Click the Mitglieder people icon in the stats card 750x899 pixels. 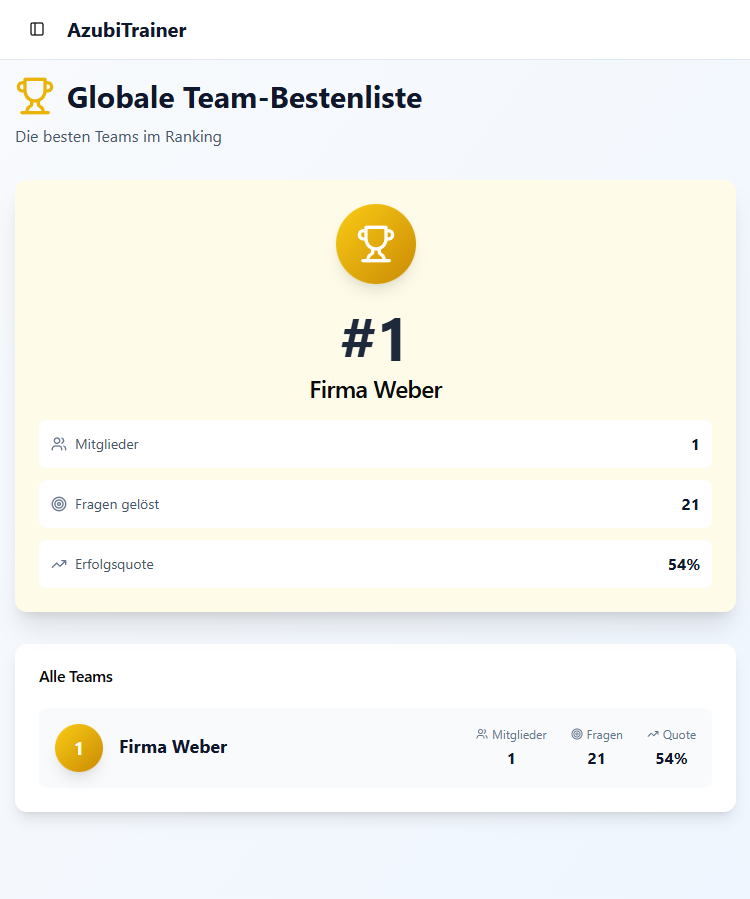[x=62, y=444]
